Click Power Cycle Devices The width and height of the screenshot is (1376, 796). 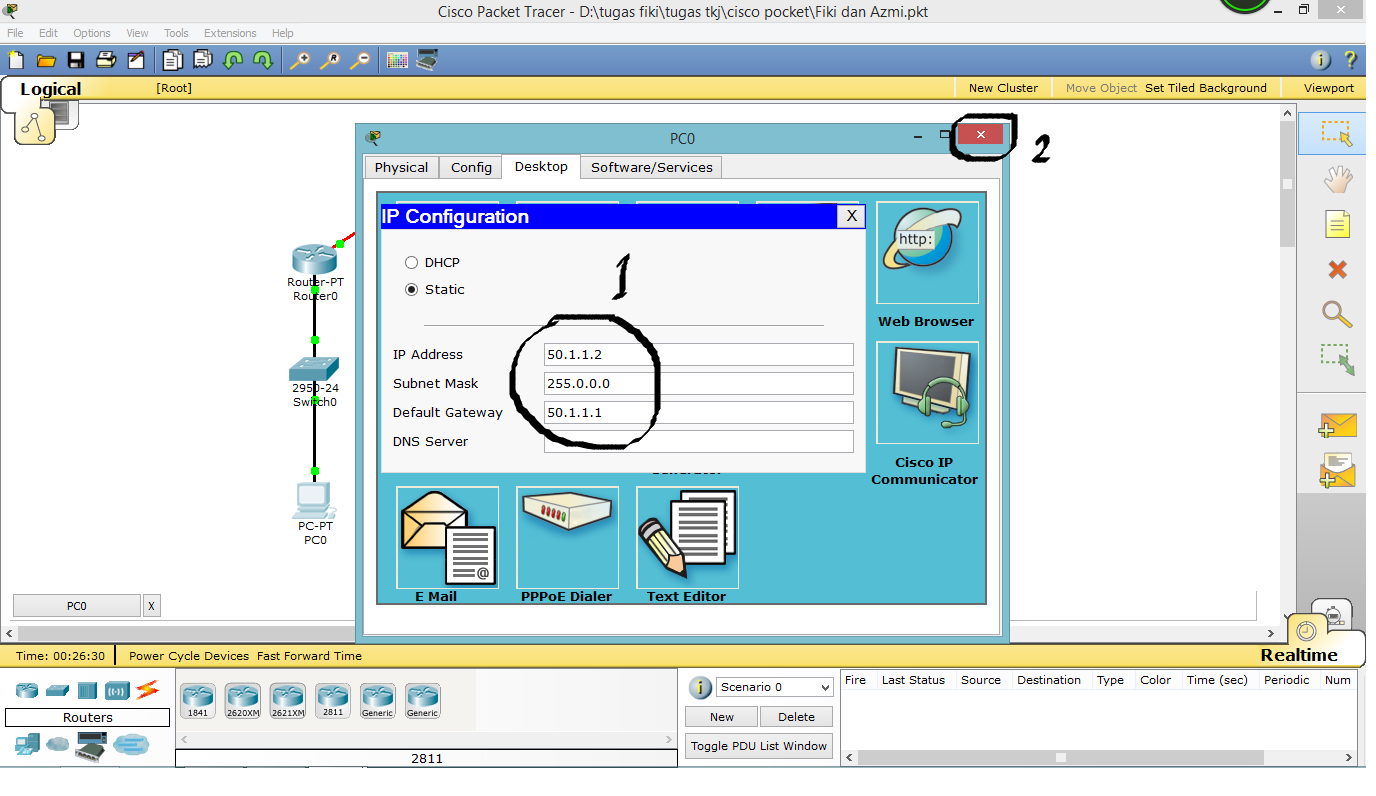(189, 656)
